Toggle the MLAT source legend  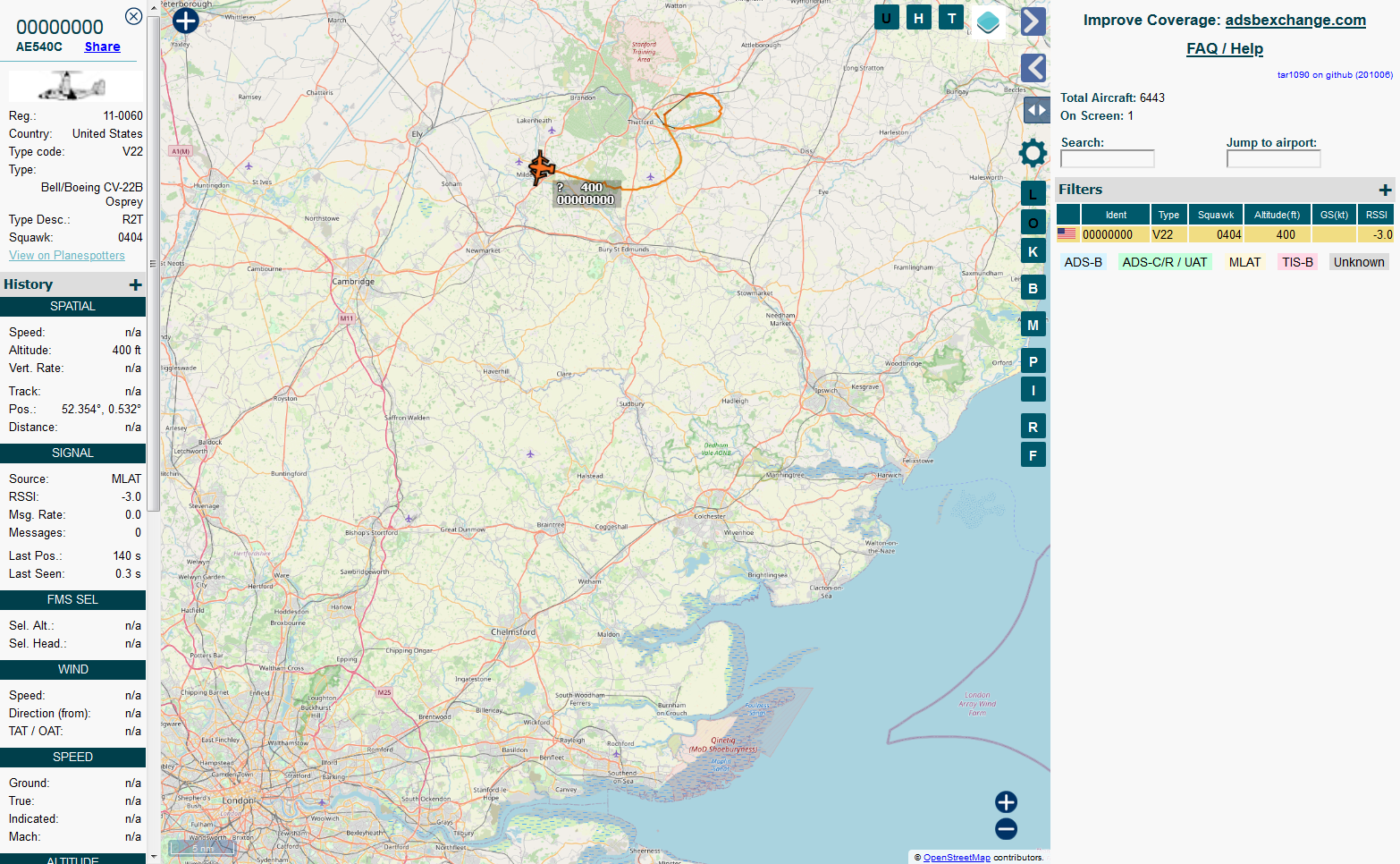click(x=1244, y=262)
